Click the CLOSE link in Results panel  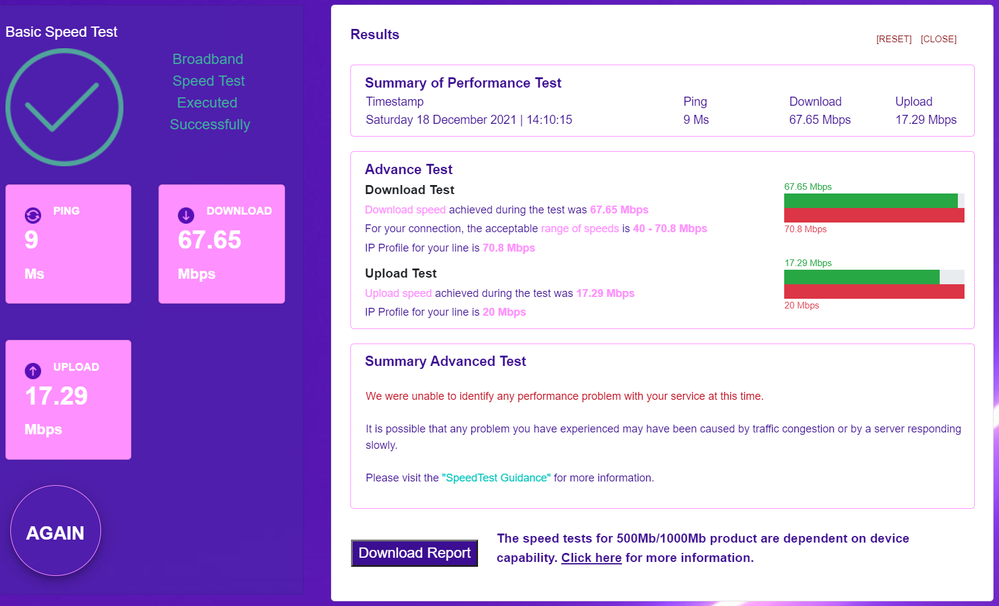938,39
